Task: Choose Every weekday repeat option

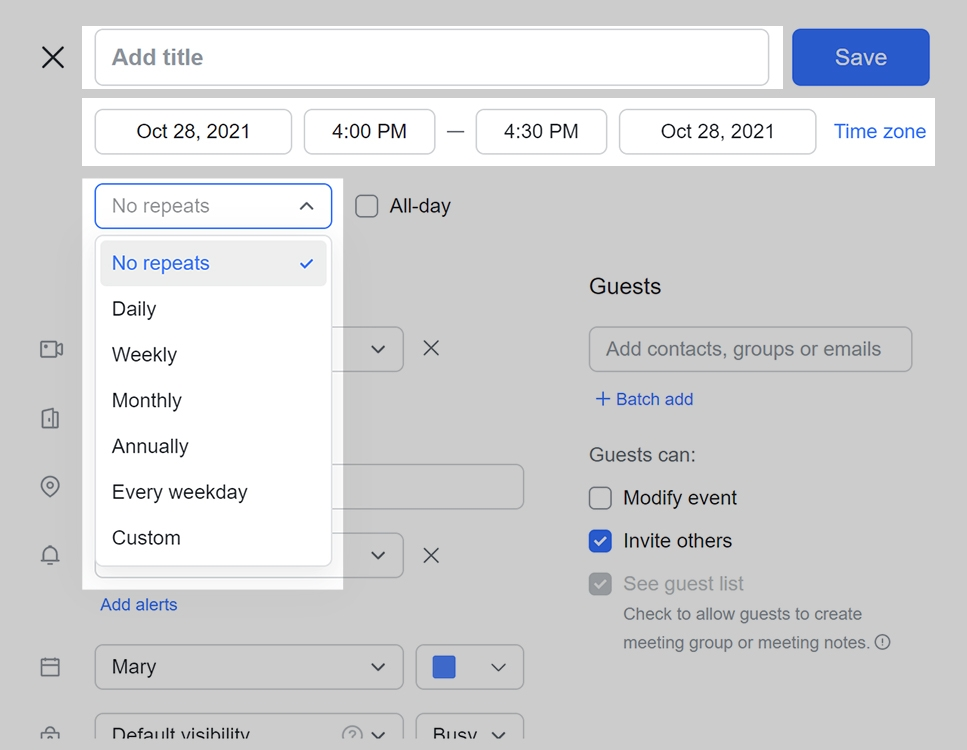Action: (x=179, y=492)
